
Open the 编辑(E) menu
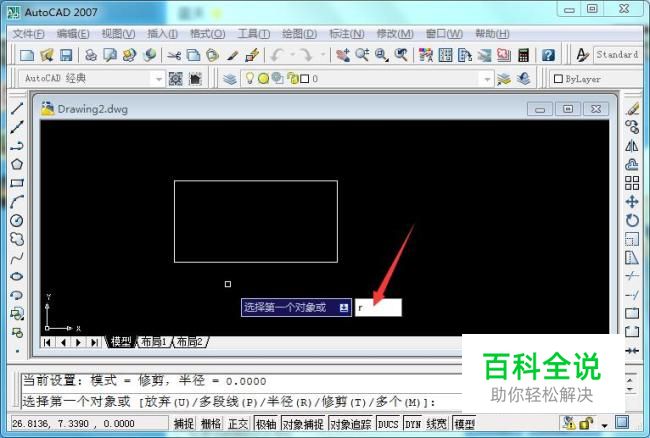(73, 34)
